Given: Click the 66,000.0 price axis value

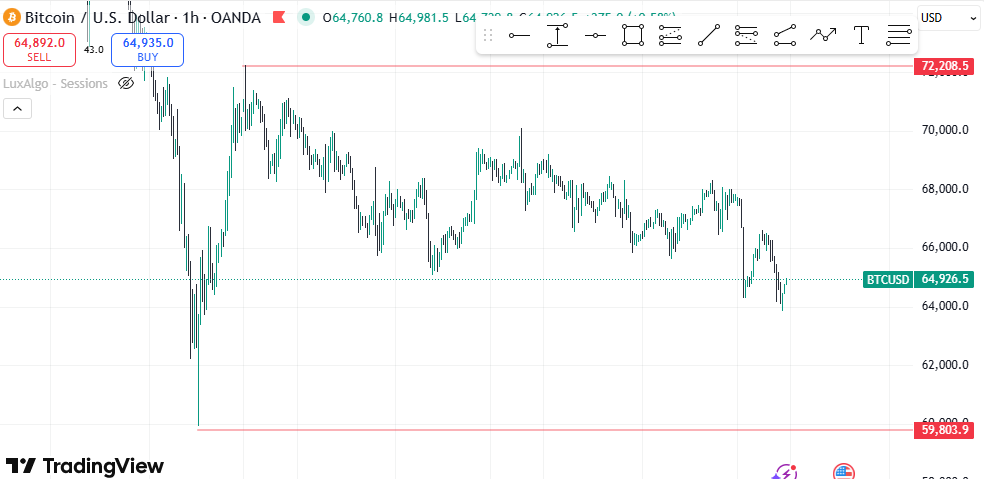Looking at the screenshot, I should 945,247.
